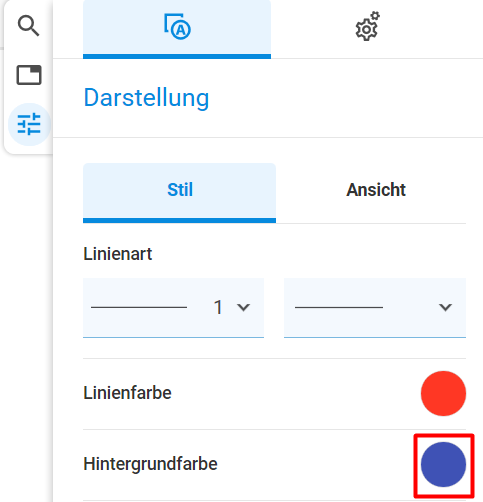Open the line style pattern dropdown
Image resolution: width=483 pixels, height=502 pixels.
(x=375, y=308)
